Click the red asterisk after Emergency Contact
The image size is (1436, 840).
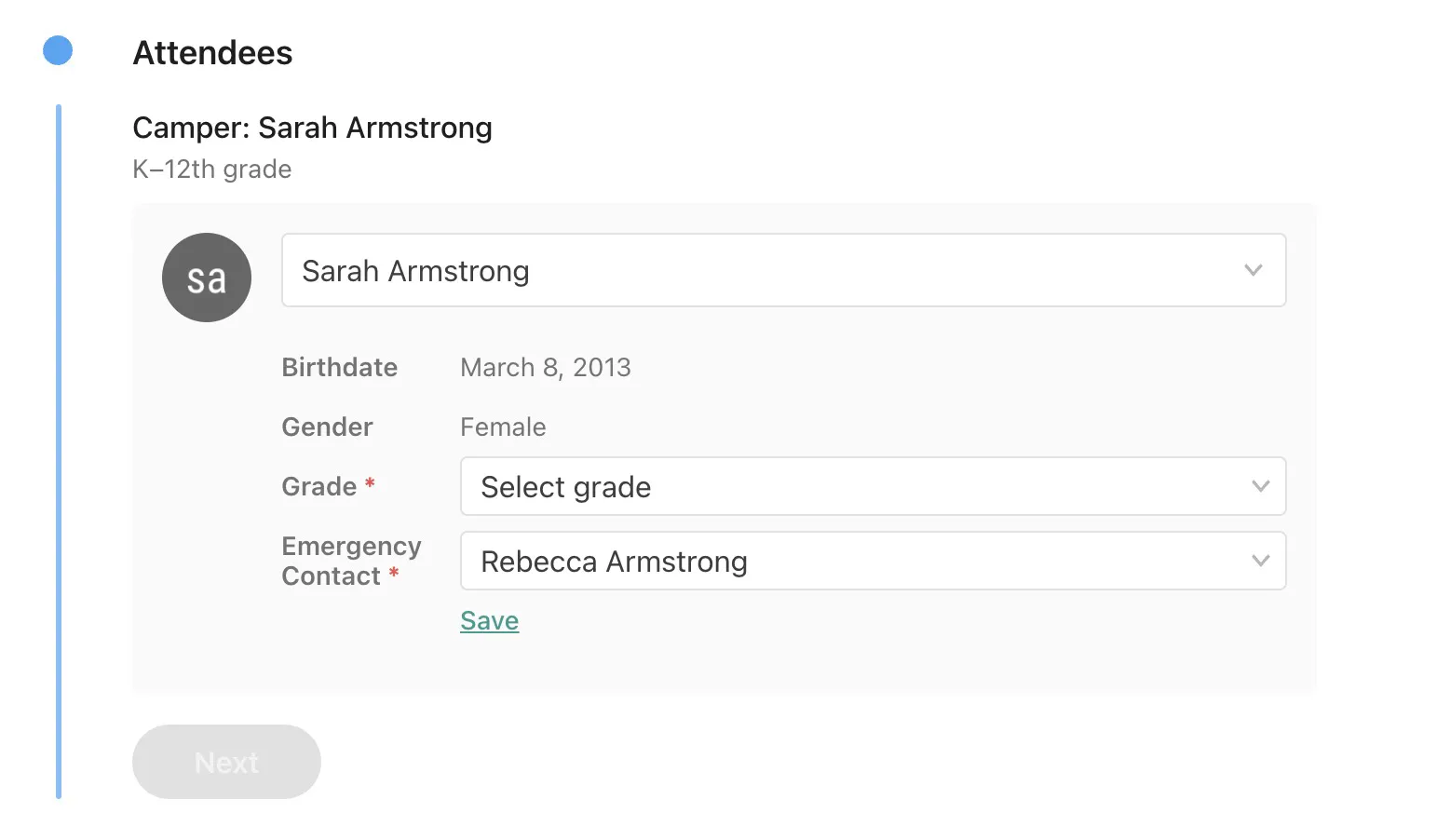click(394, 573)
